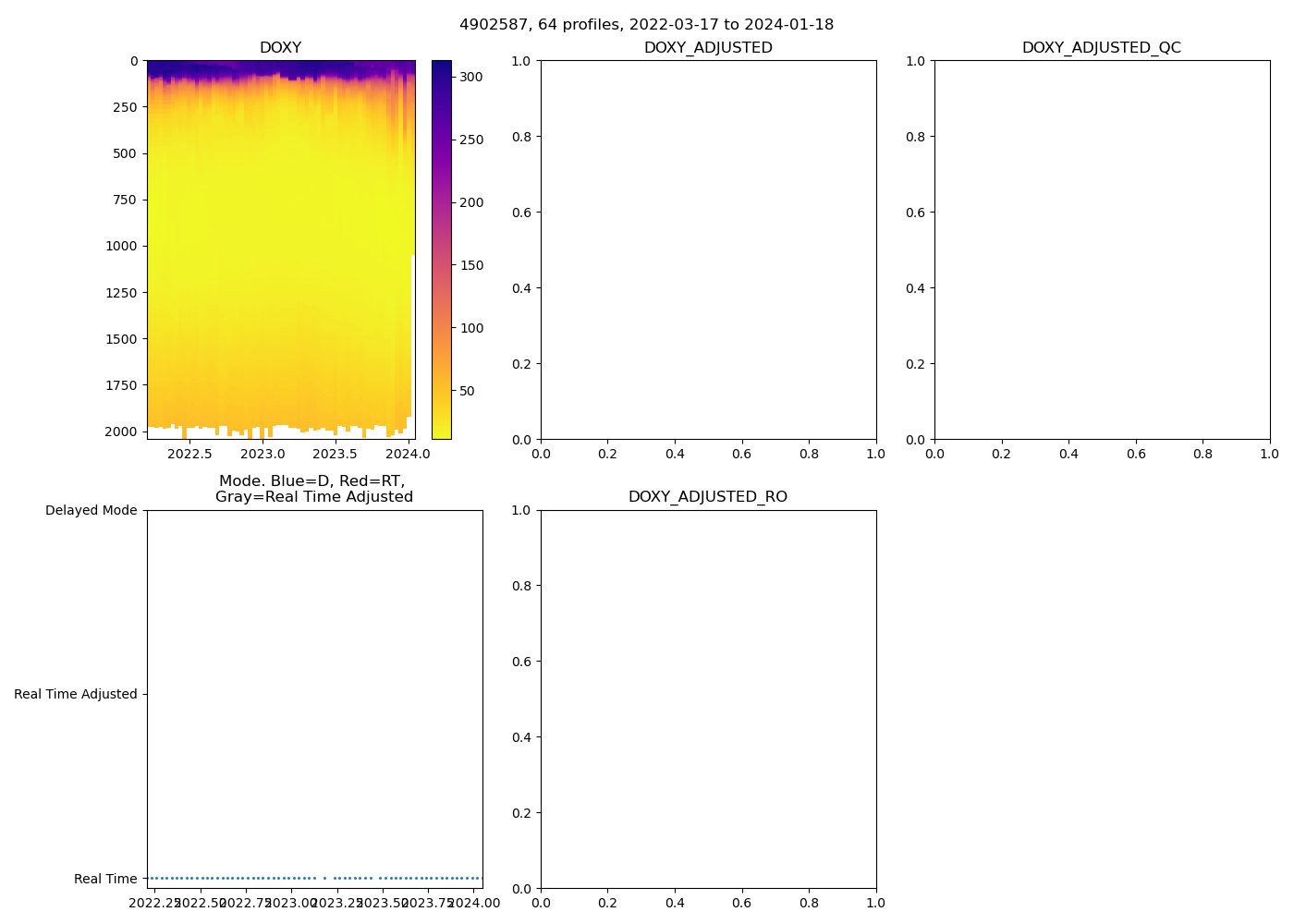Click the 150 tick label on colorbar

tap(471, 266)
